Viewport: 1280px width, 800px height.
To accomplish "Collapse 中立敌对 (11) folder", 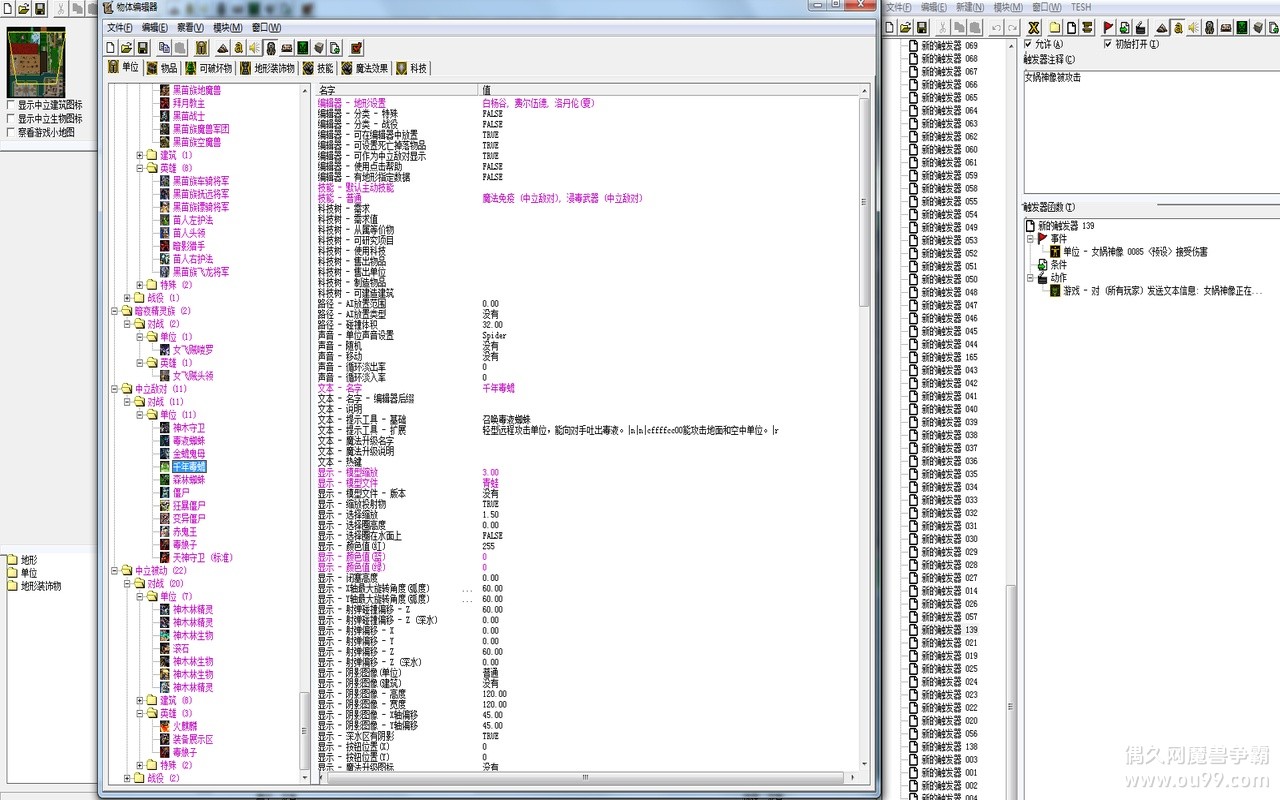I will [114, 389].
